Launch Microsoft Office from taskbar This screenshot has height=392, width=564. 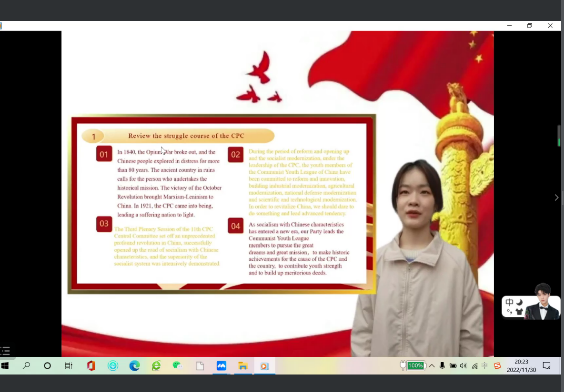91,366
